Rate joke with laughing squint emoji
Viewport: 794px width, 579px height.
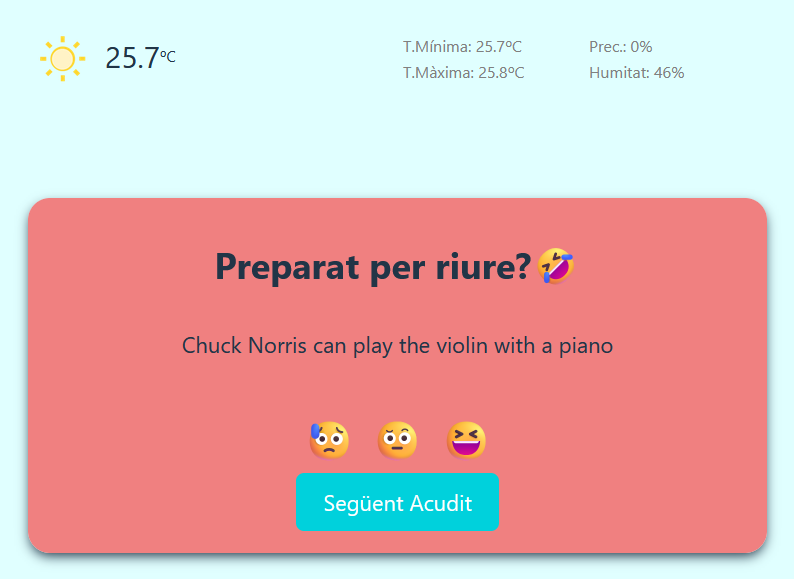coord(466,440)
